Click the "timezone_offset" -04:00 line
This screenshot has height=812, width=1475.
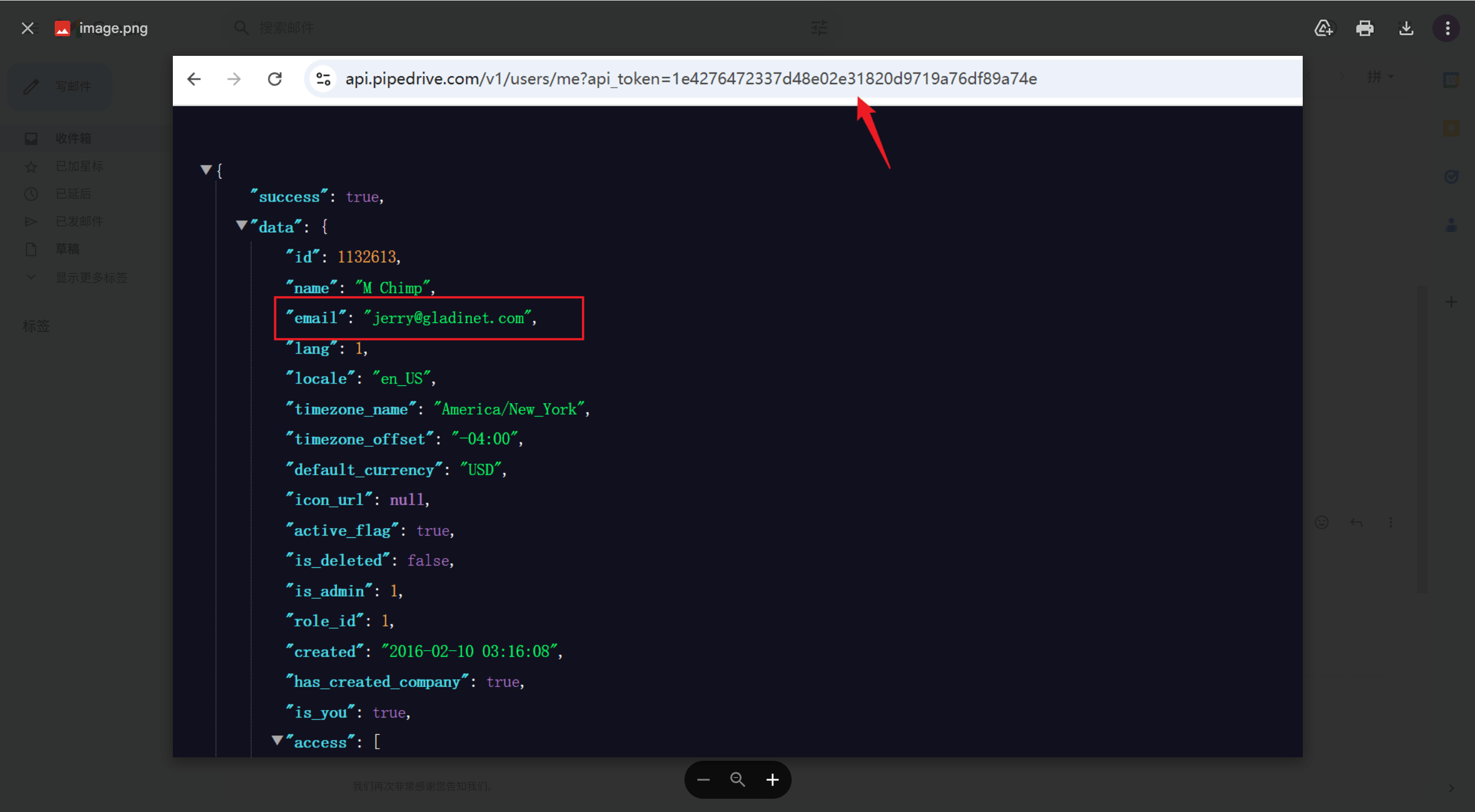tap(404, 439)
